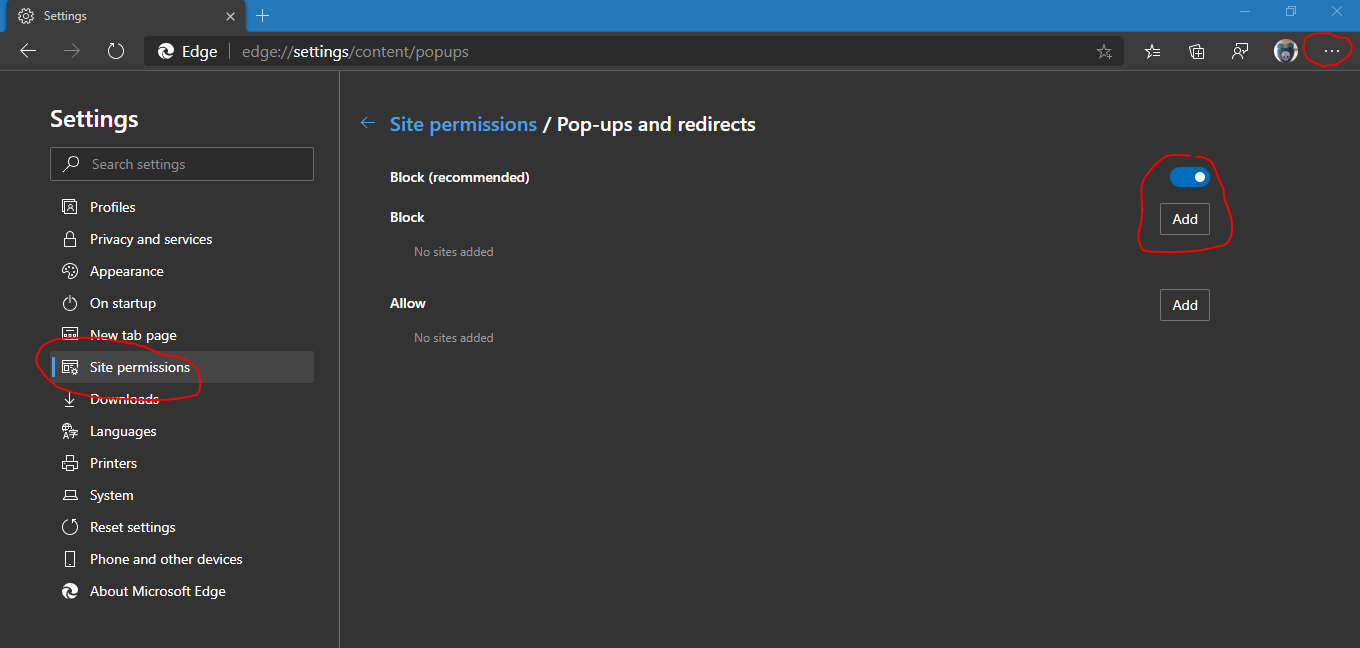Navigate back via the Site permissions breadcrumb link

click(463, 124)
